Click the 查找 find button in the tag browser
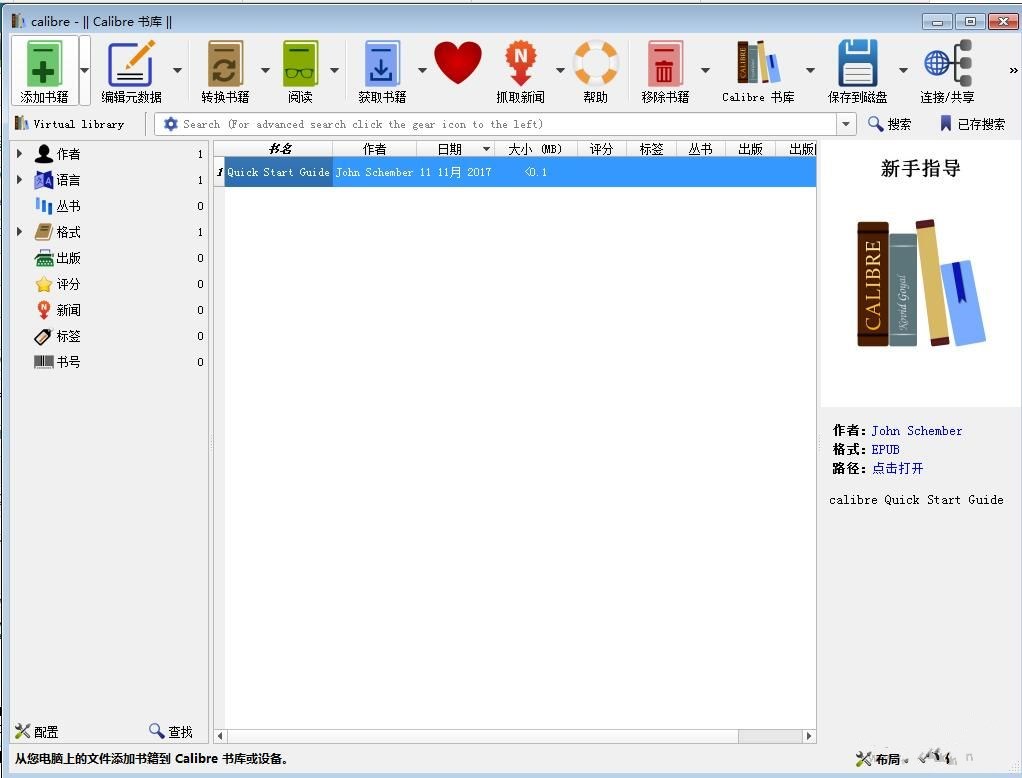1022x778 pixels. [171, 732]
